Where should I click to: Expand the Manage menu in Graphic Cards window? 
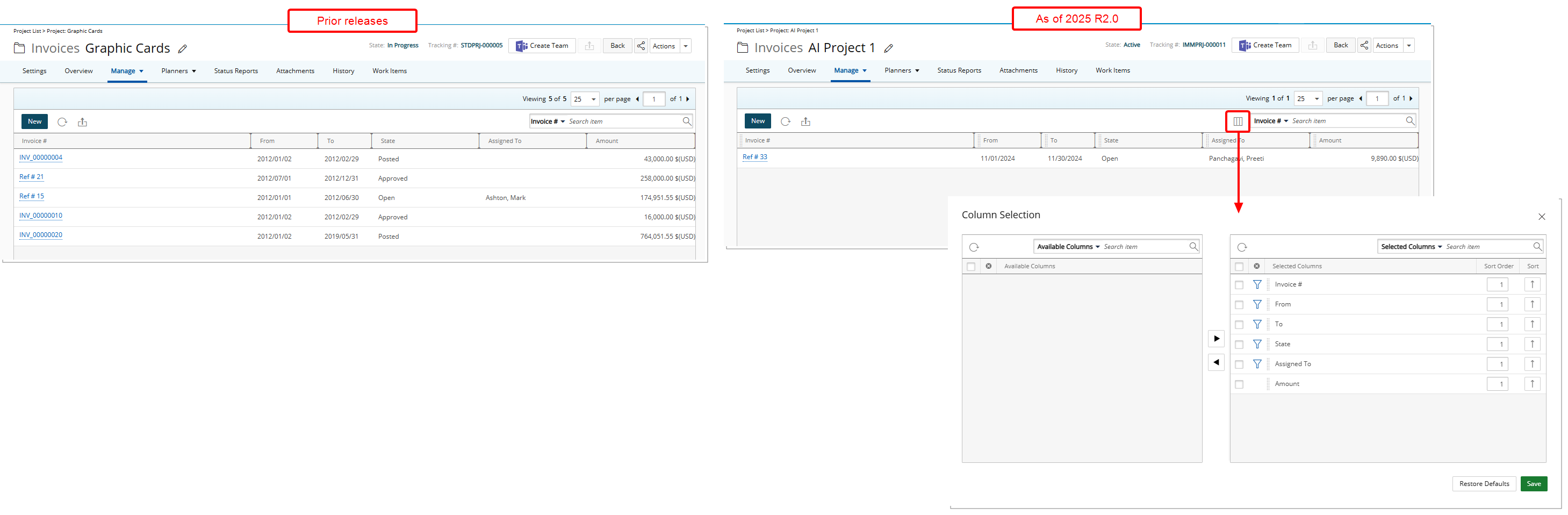pyautogui.click(x=127, y=71)
